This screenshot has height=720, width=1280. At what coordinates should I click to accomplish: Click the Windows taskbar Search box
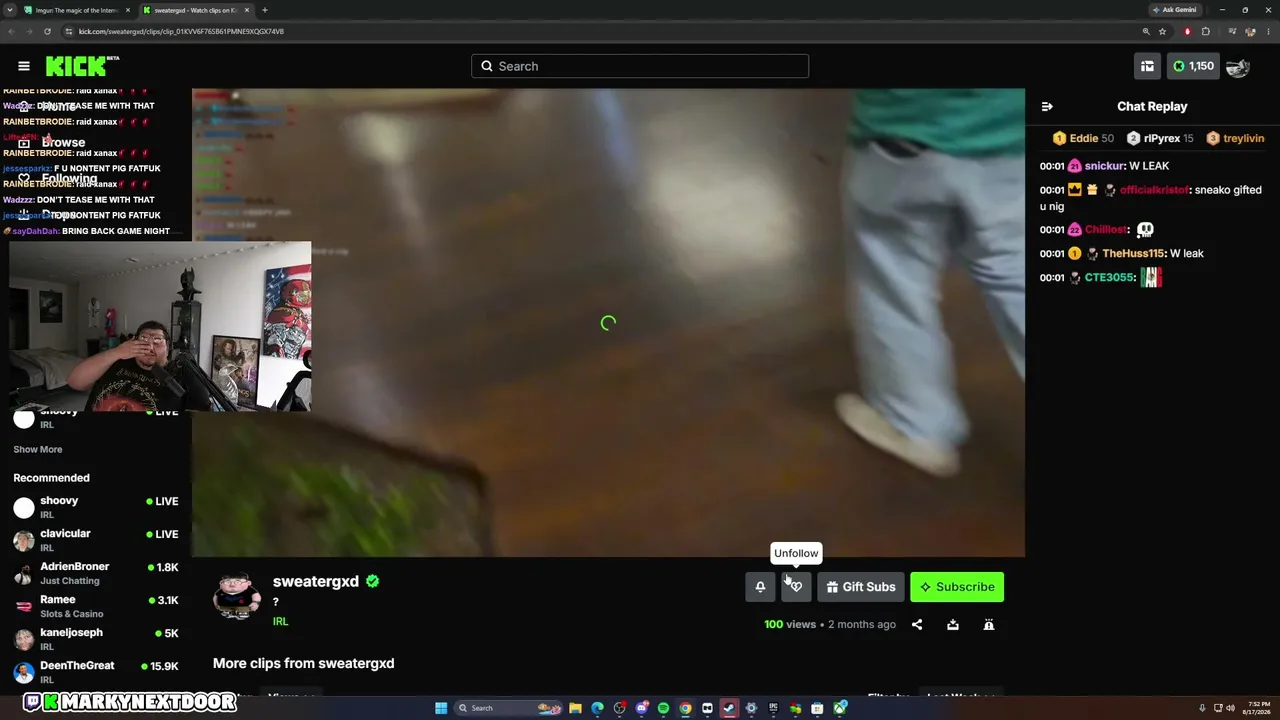509,708
